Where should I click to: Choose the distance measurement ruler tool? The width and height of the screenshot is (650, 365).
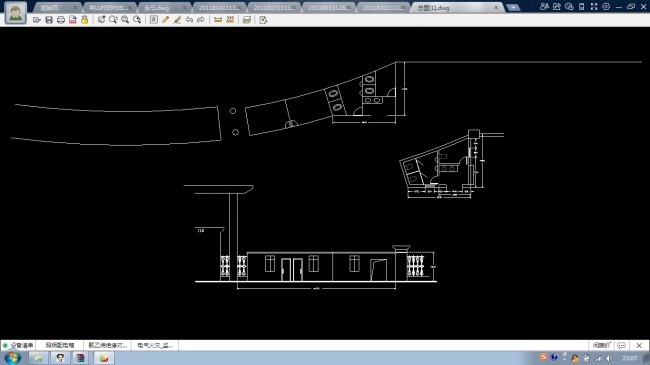click(218, 20)
